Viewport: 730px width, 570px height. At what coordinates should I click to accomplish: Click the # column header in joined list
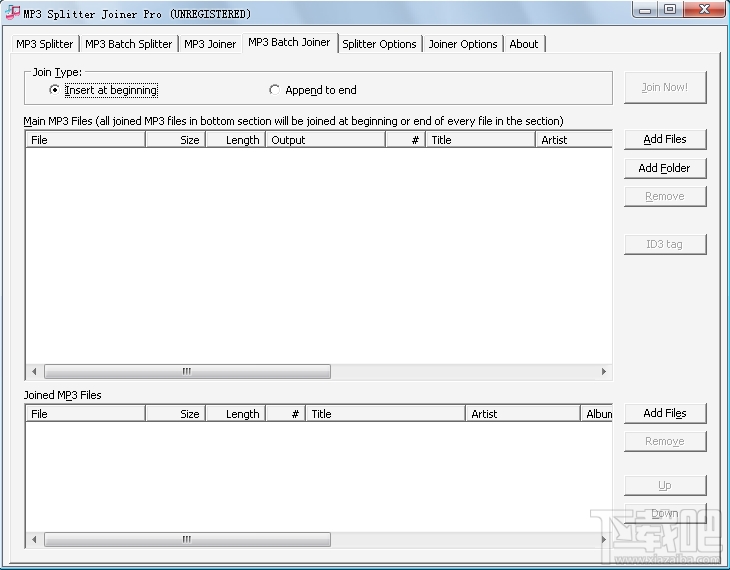285,414
